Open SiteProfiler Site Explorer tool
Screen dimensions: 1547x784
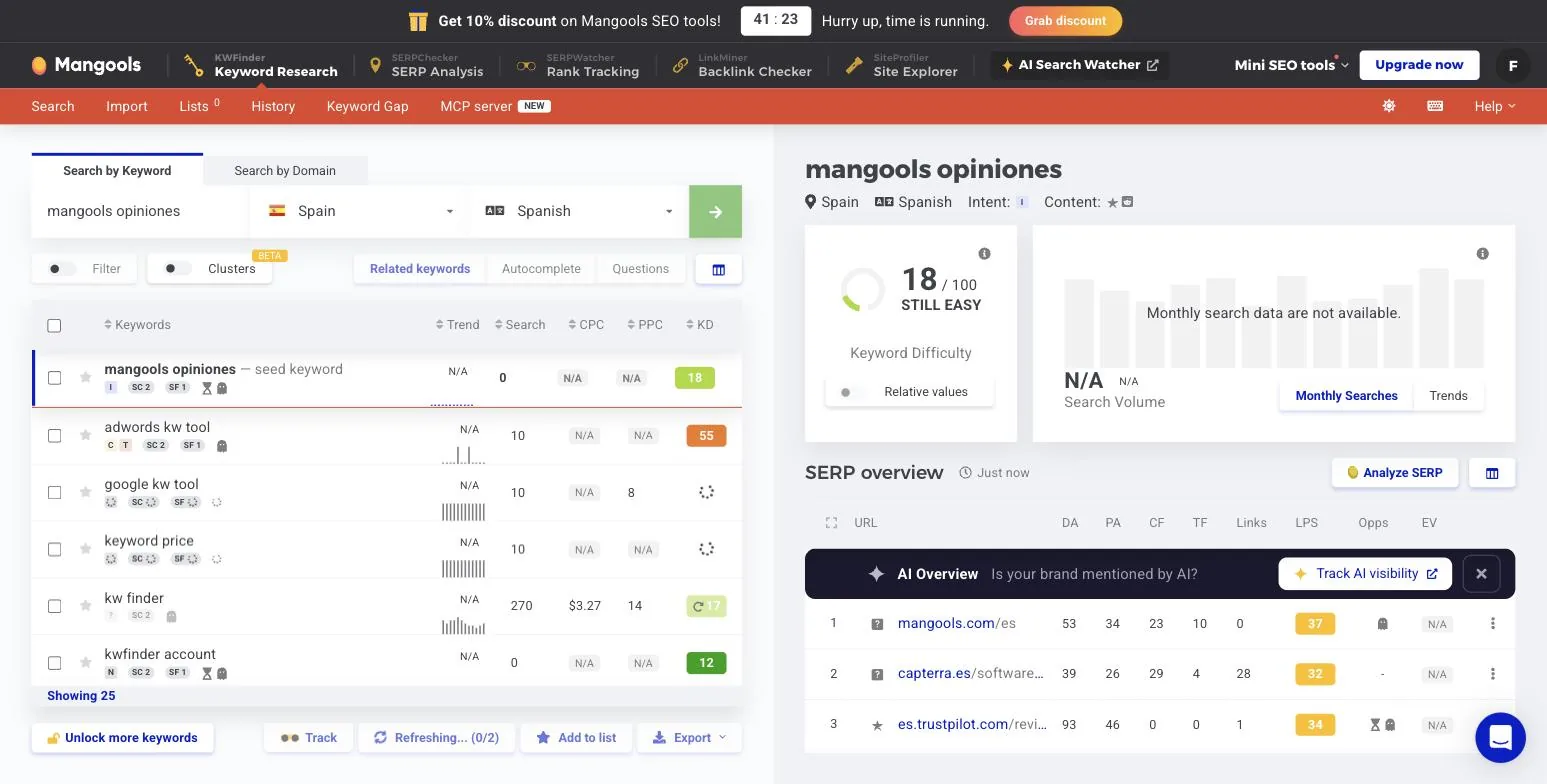902,65
